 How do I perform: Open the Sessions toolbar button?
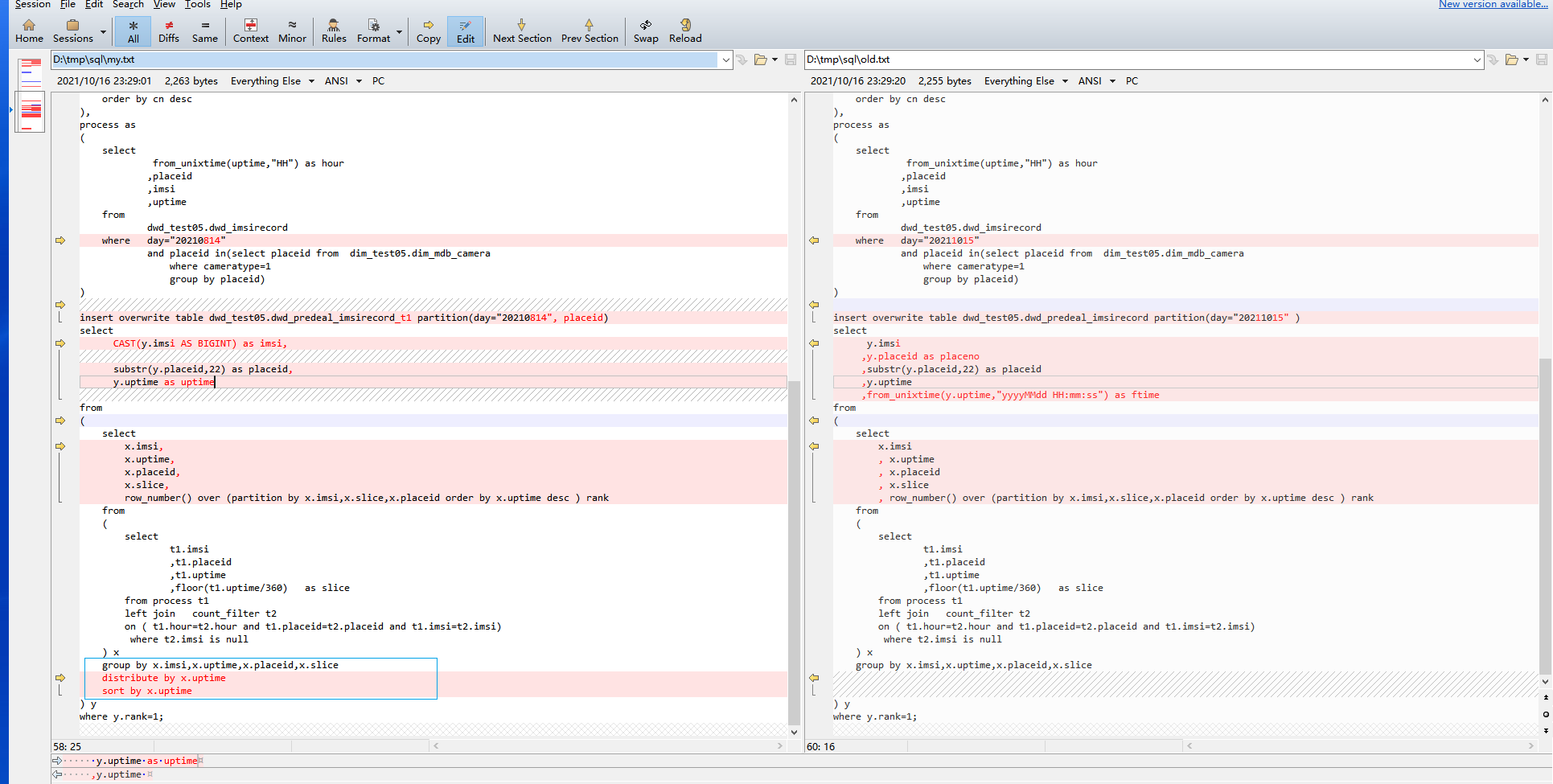pos(73,31)
